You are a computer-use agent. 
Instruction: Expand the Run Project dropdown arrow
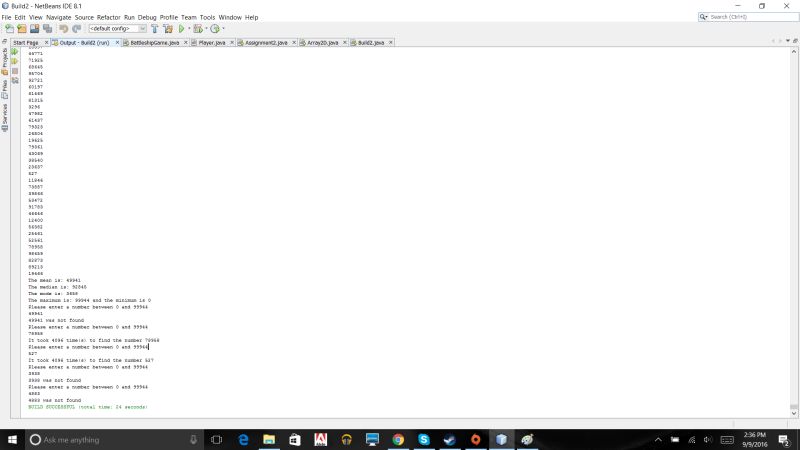(x=189, y=29)
